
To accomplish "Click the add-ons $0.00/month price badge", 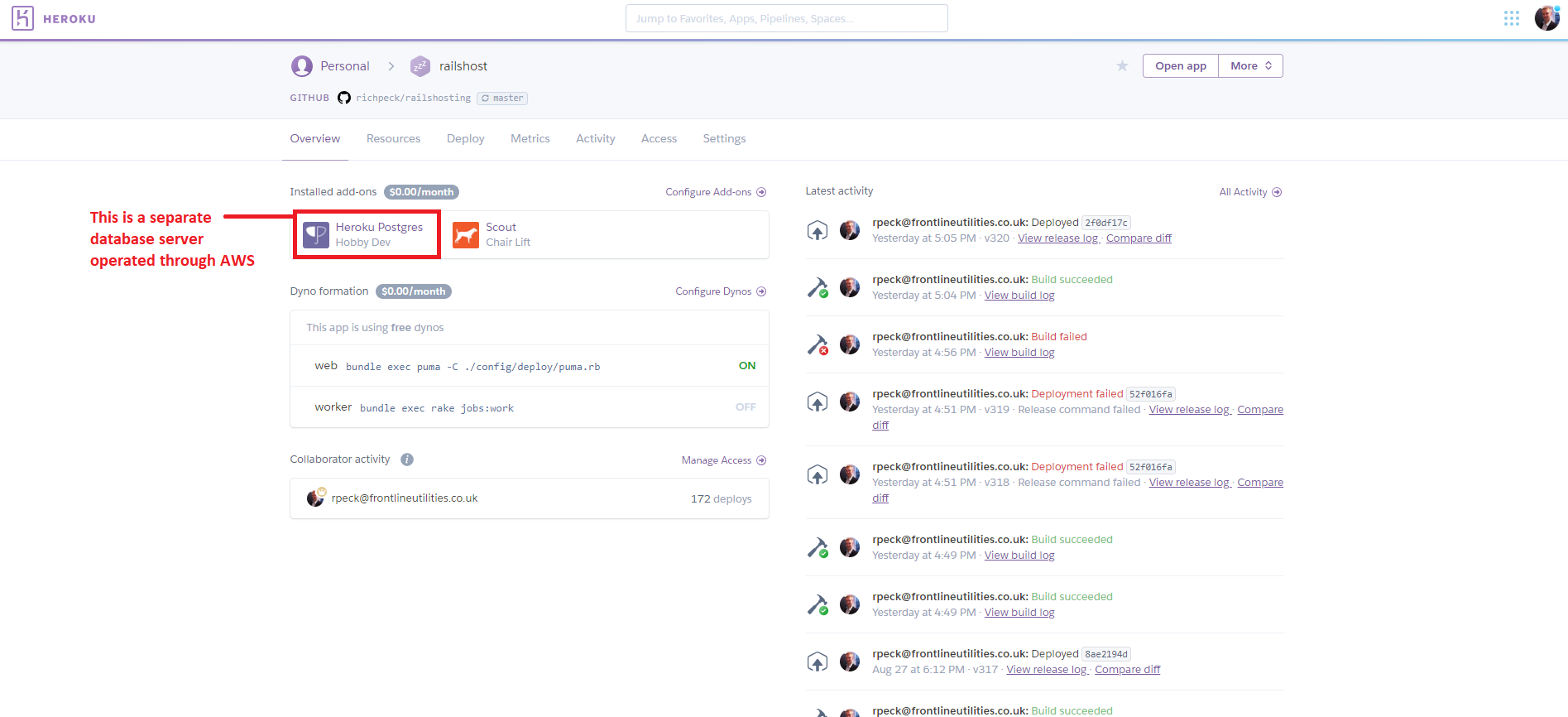I will pyautogui.click(x=421, y=192).
